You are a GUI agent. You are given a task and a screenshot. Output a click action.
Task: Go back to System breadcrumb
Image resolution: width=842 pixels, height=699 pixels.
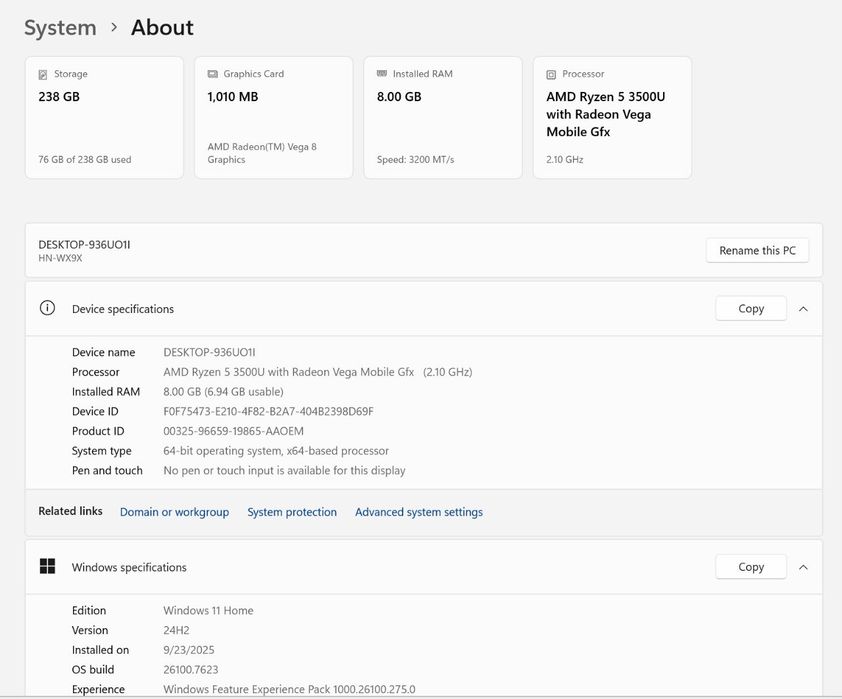[x=60, y=28]
